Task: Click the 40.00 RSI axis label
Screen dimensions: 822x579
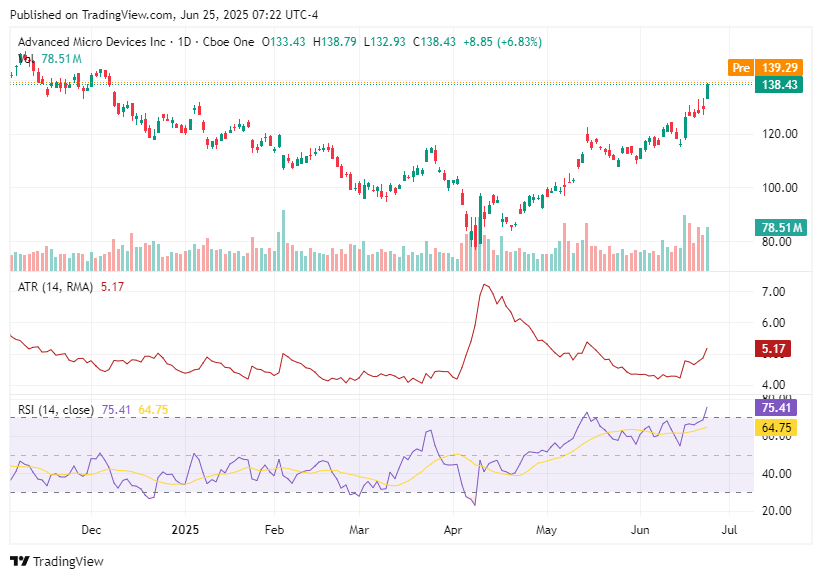Action: point(776,474)
